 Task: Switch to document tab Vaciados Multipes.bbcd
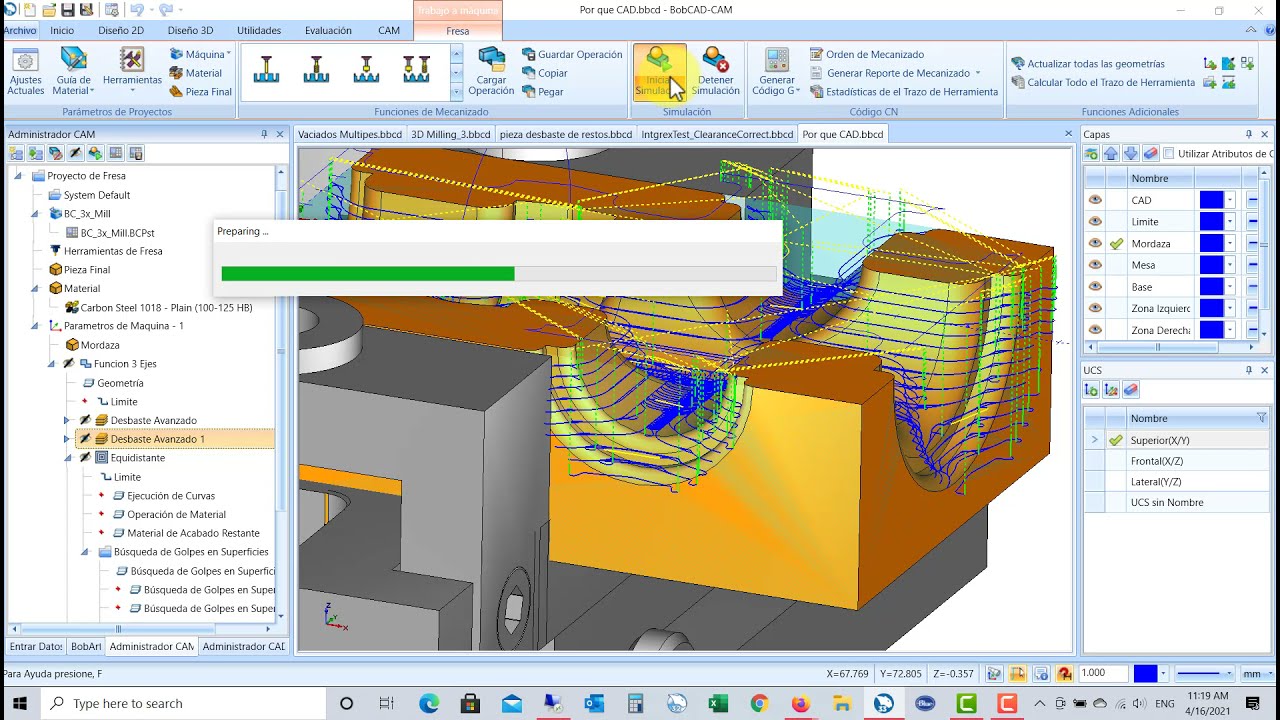[x=350, y=134]
